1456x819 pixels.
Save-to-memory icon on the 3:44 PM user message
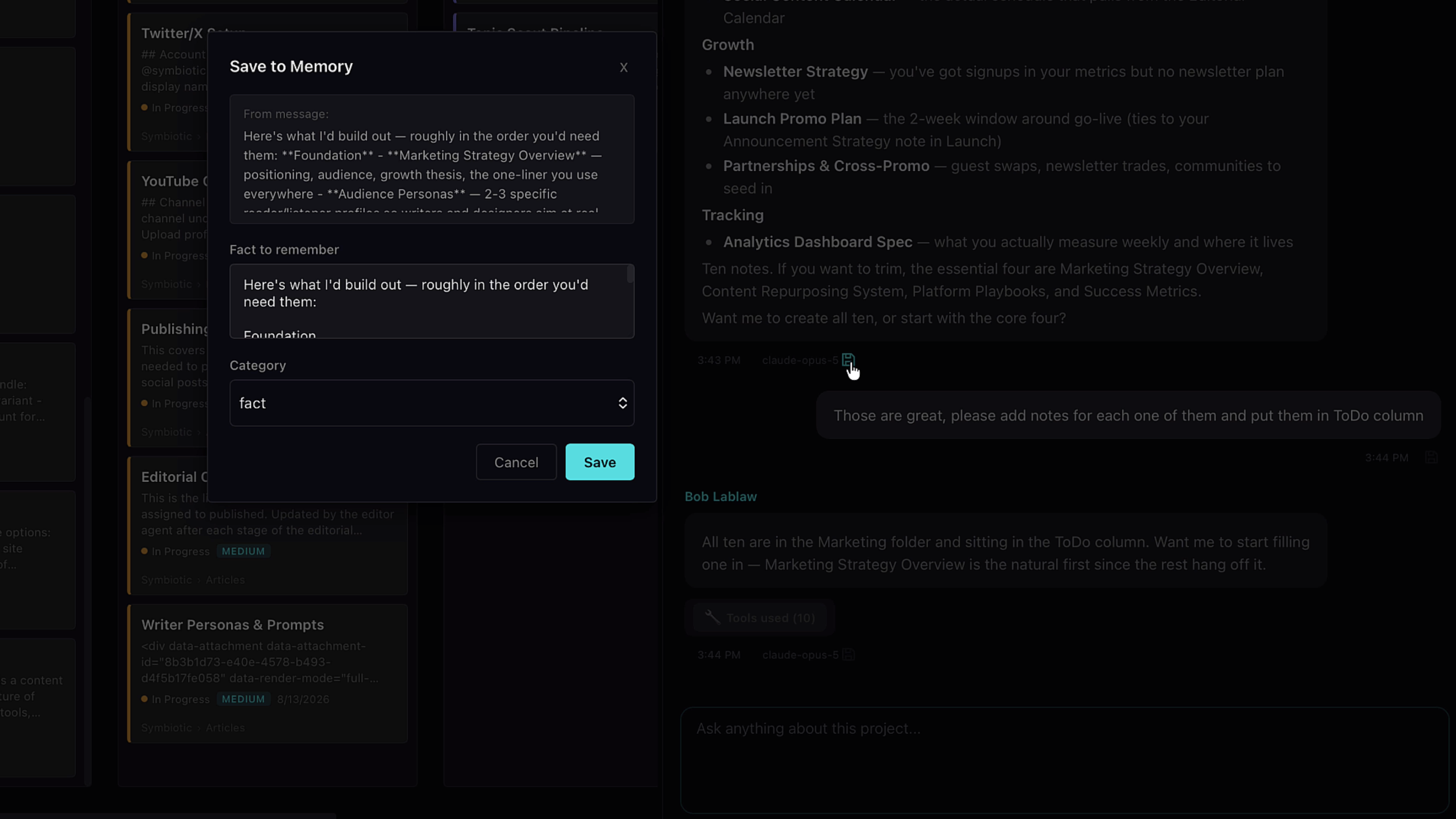coord(1431,457)
